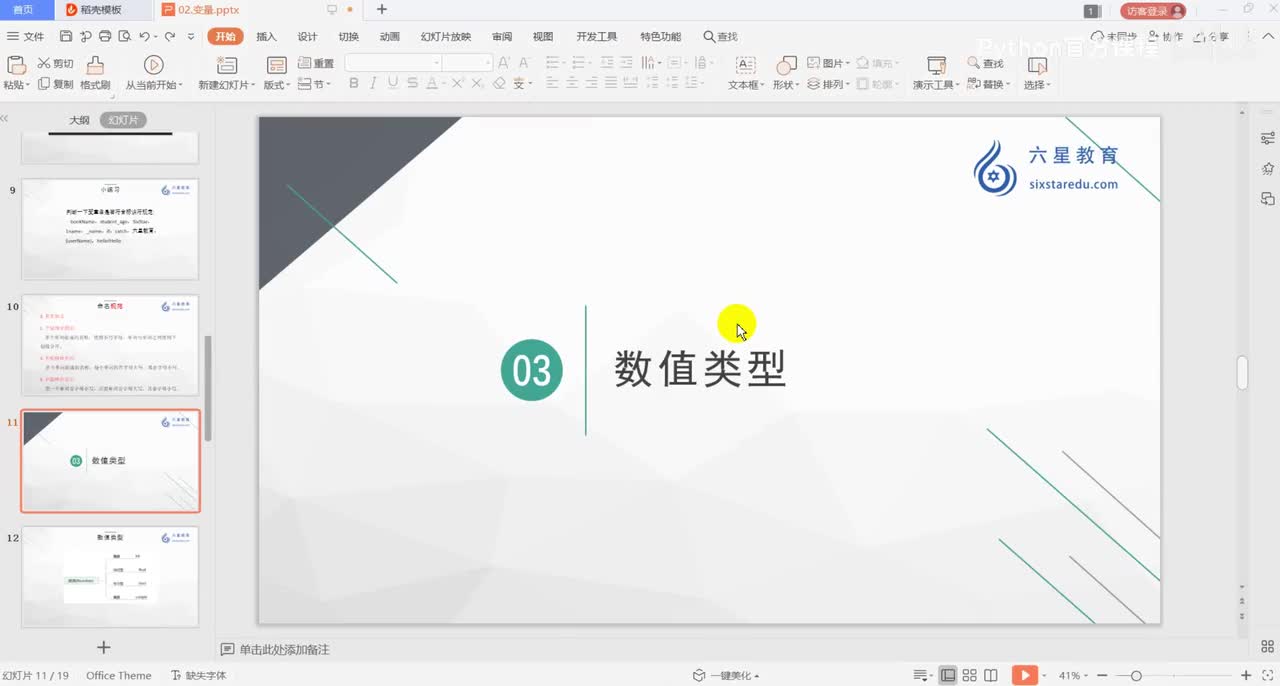This screenshot has height=686, width=1280.
Task: Toggle Underline formatting
Action: point(392,84)
